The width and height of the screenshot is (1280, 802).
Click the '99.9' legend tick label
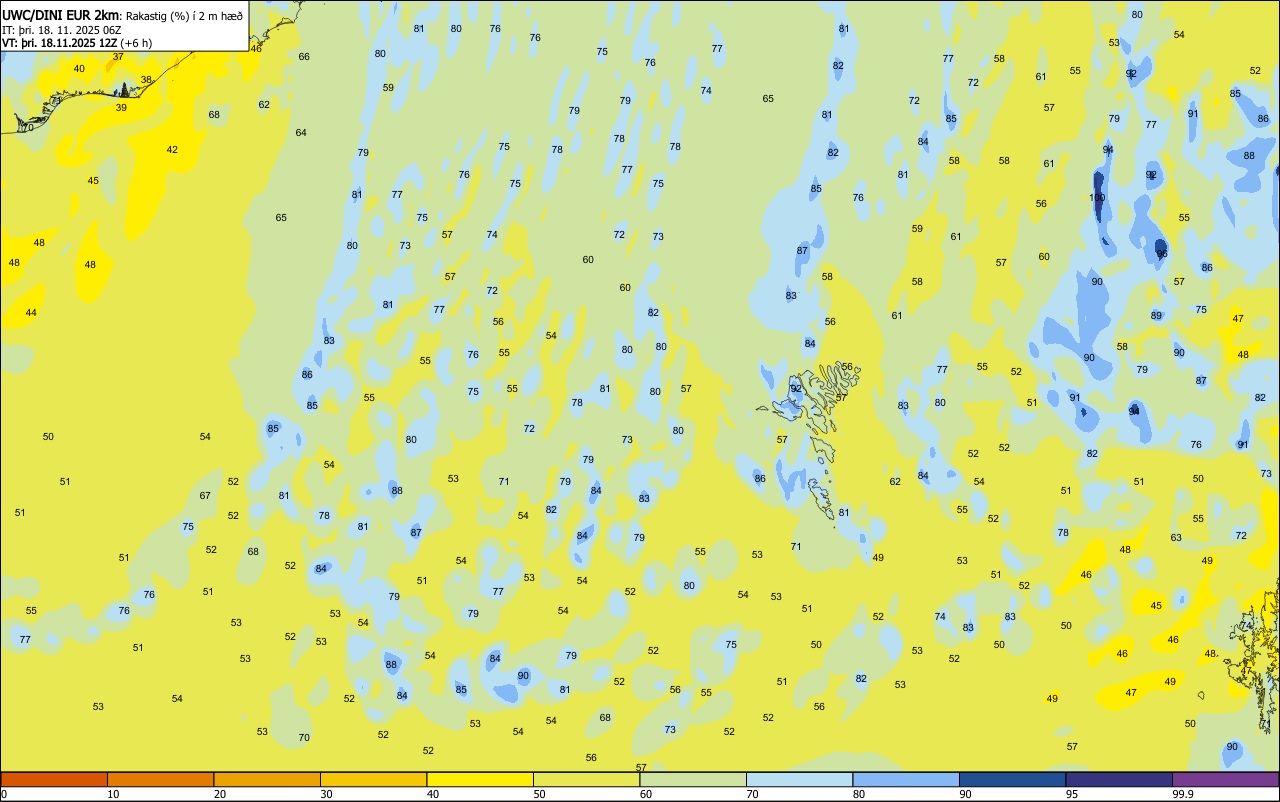click(x=1183, y=794)
